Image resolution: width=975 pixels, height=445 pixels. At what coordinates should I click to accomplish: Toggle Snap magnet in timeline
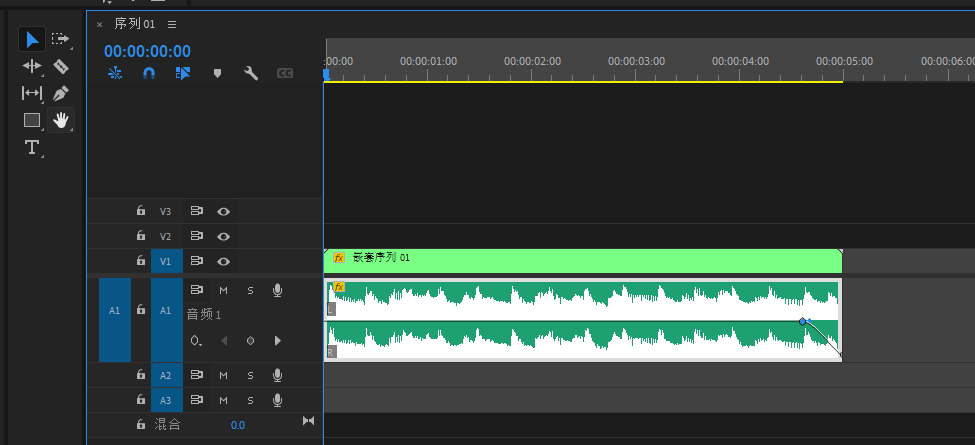coord(149,73)
